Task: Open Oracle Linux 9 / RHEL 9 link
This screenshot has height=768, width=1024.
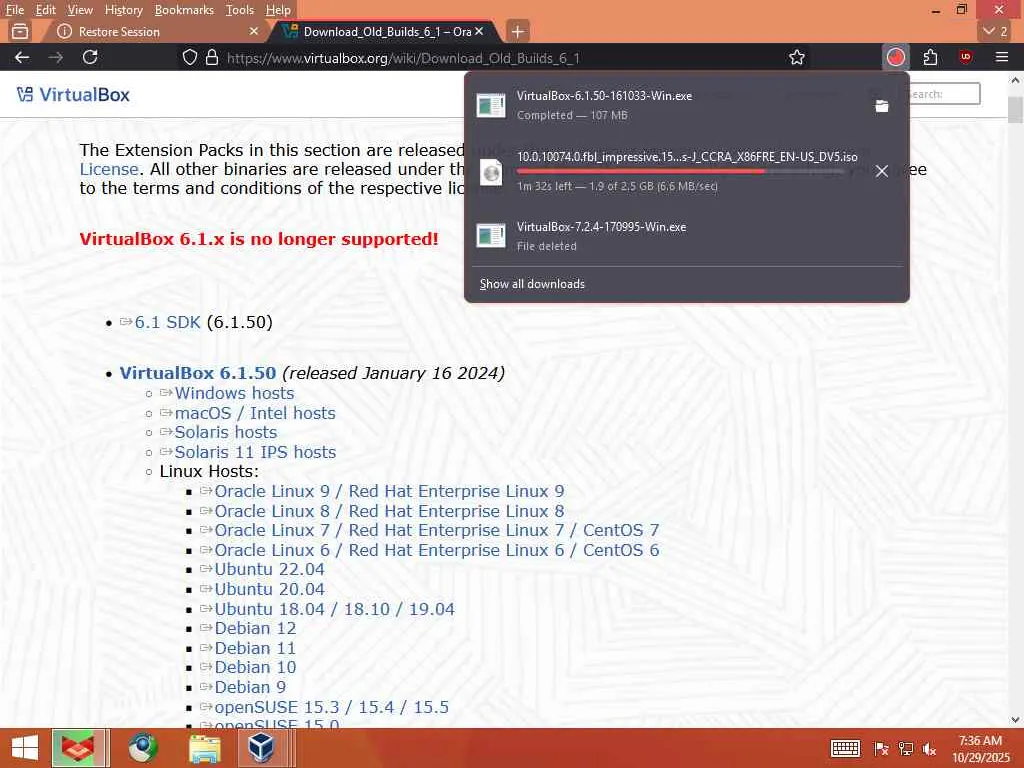Action: coord(389,491)
